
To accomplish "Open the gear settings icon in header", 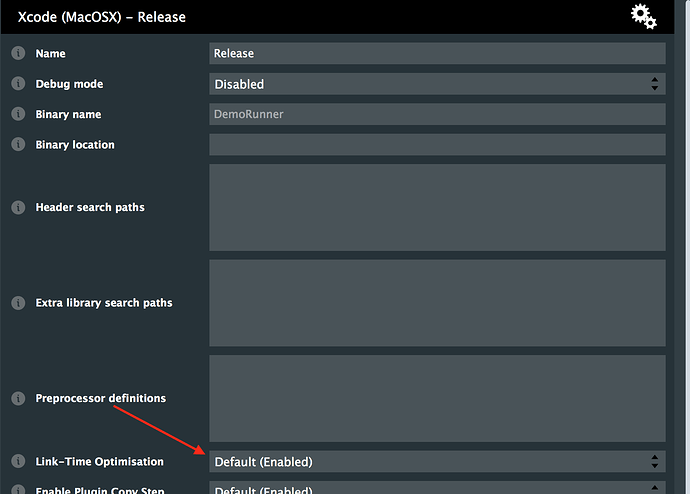I will coord(643,17).
